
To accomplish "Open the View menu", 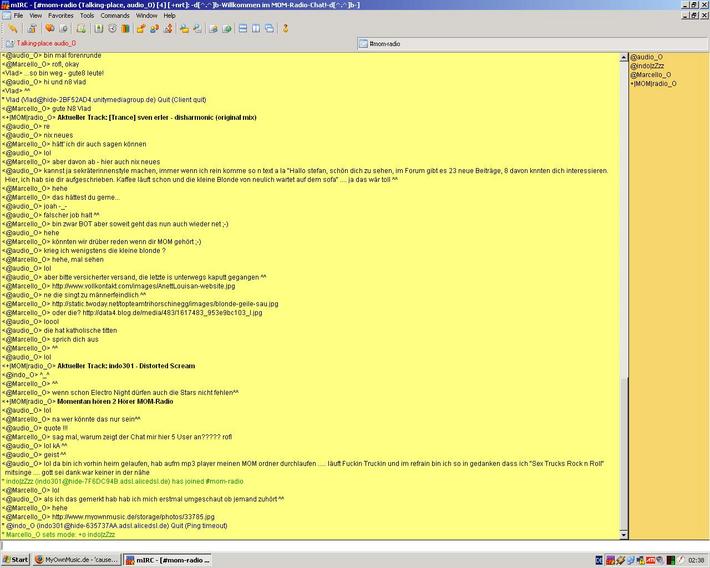I will (x=35, y=15).
